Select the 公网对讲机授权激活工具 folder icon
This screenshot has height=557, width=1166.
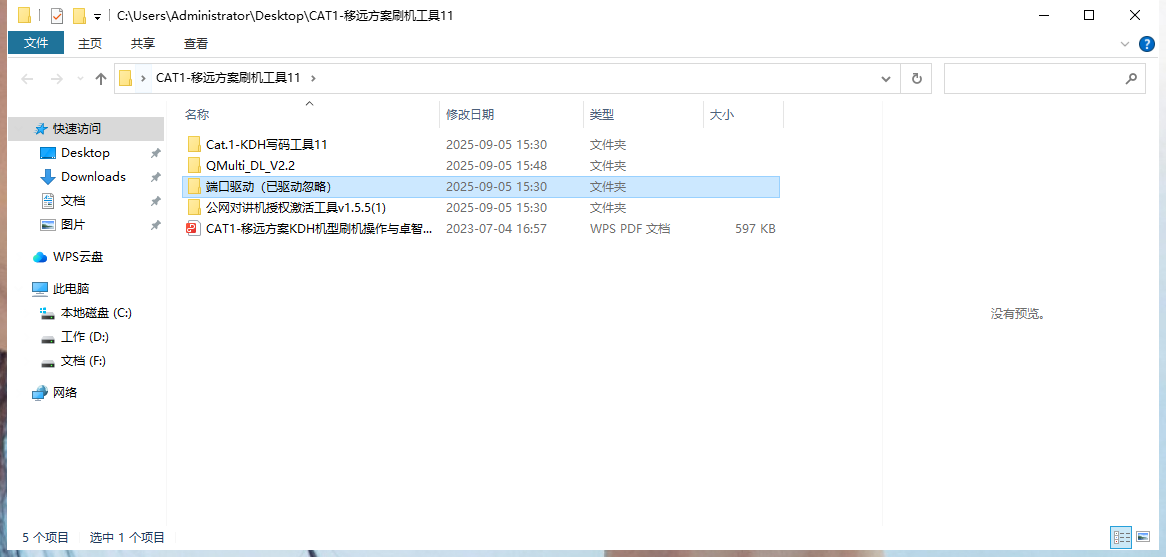tap(194, 207)
